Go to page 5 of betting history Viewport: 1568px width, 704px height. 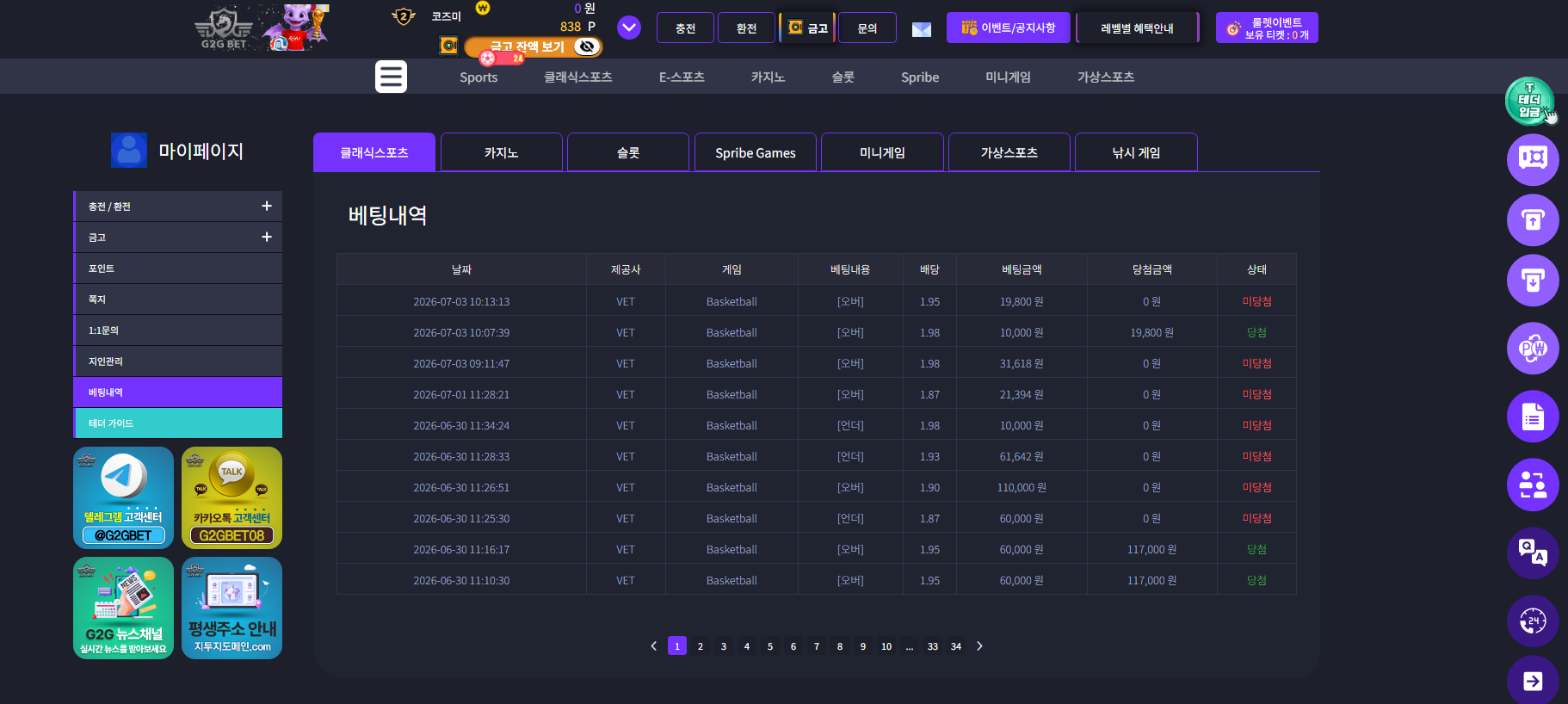tap(770, 646)
